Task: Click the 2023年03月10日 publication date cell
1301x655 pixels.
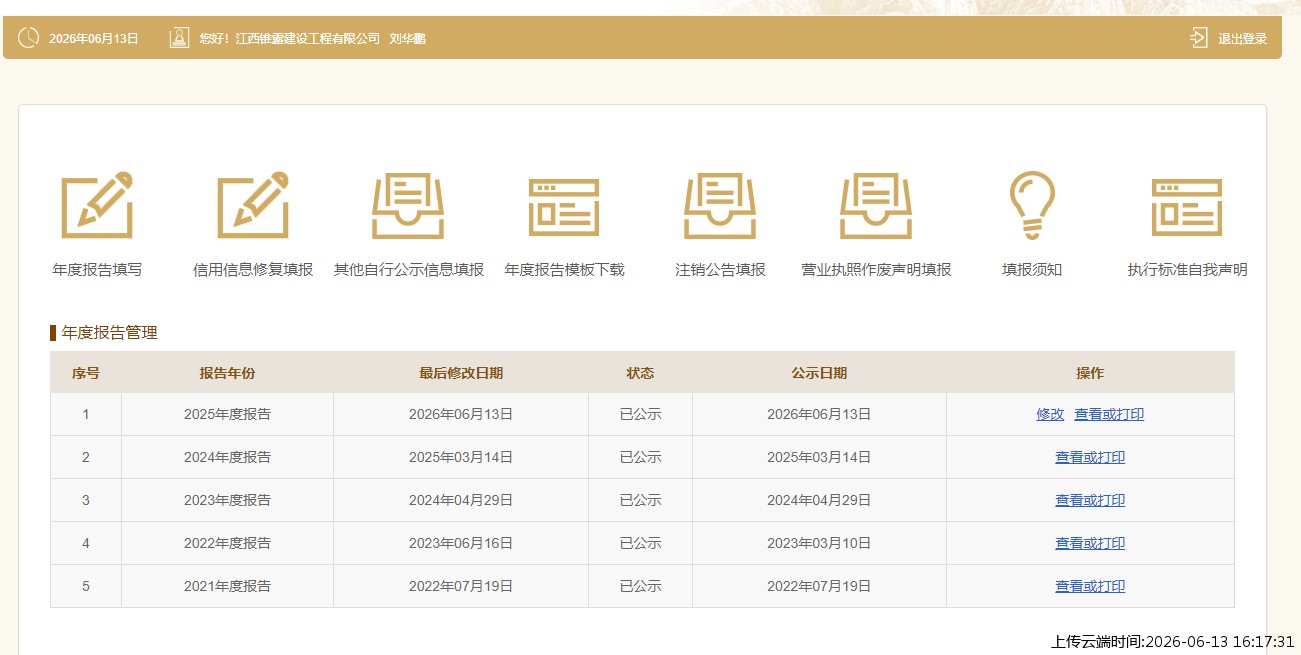Action: click(819, 543)
